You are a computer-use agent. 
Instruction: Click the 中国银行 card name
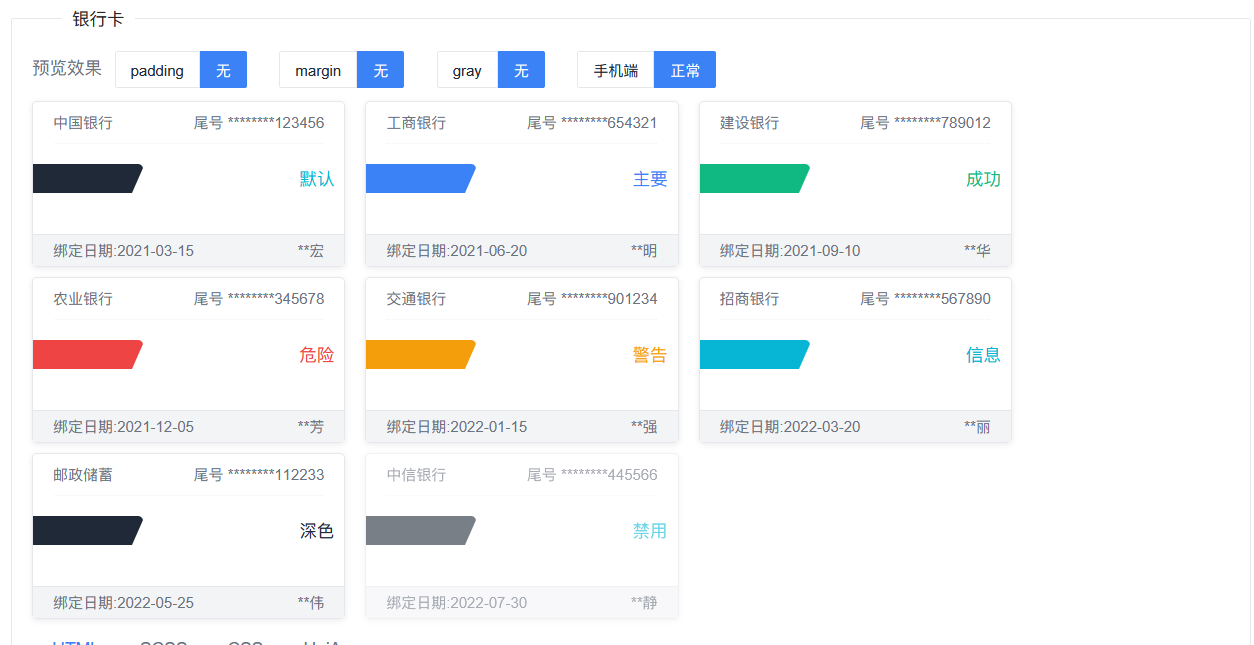83,123
